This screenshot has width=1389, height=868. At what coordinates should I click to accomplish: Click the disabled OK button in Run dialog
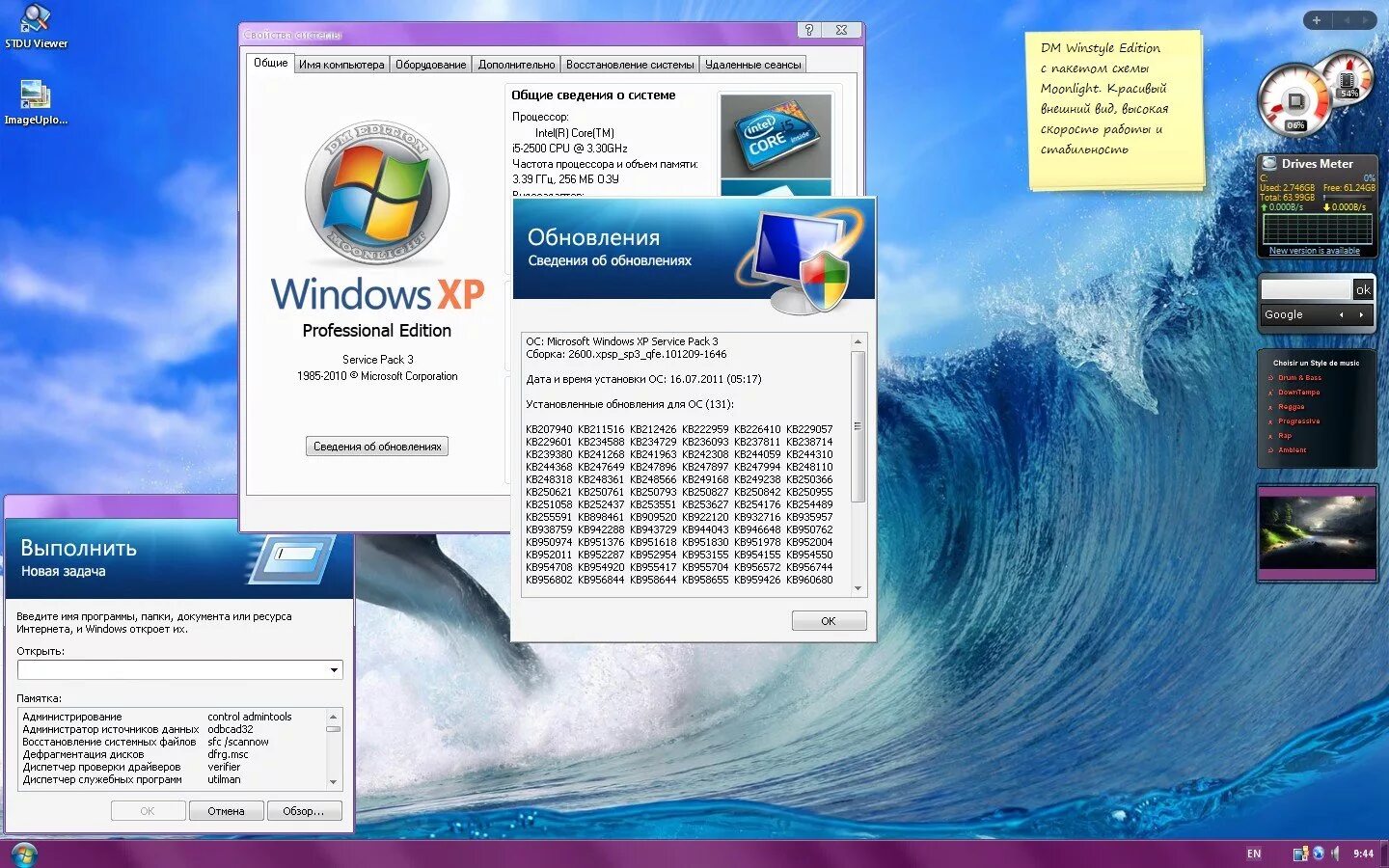point(148,811)
